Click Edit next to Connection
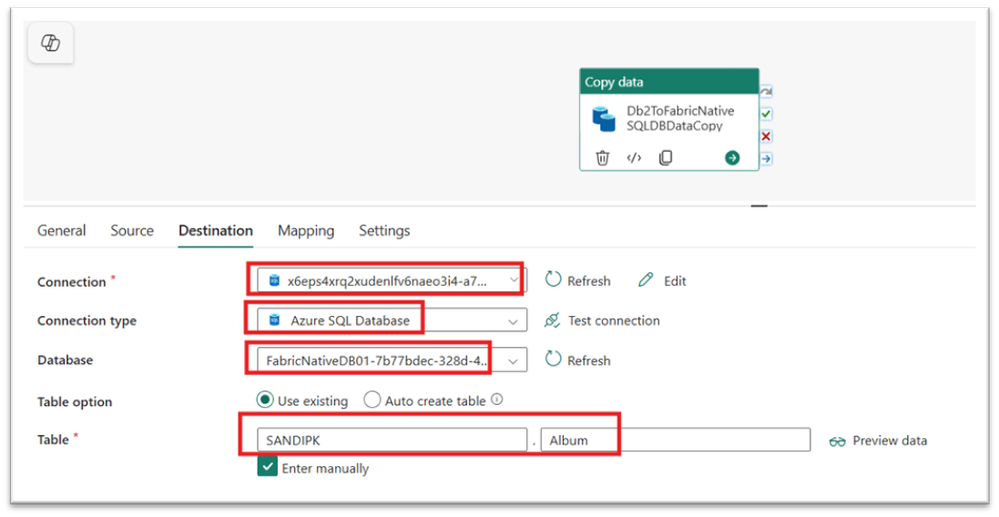The image size is (999, 517). (663, 281)
